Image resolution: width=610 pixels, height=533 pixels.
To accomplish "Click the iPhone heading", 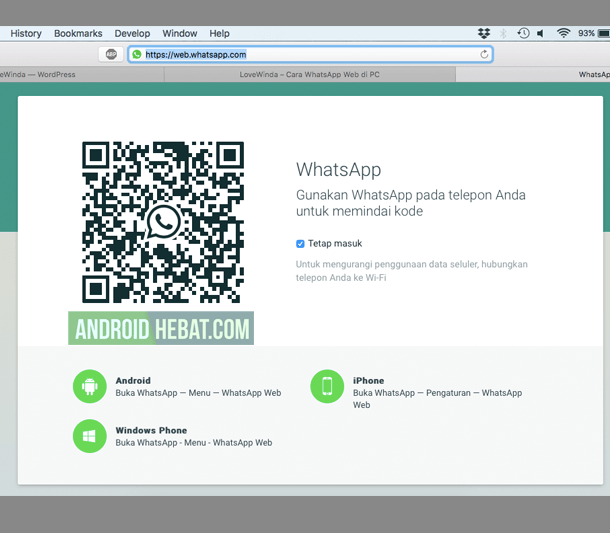I will pos(368,380).
